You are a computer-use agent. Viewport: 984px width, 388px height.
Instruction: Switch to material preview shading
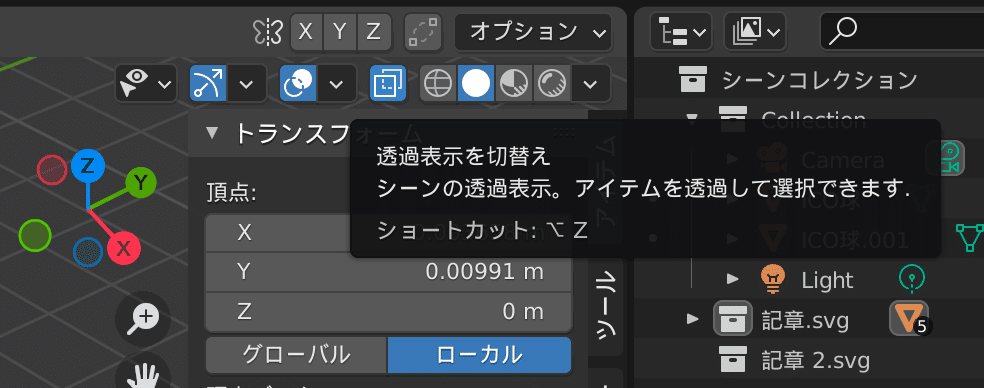pyautogui.click(x=513, y=84)
